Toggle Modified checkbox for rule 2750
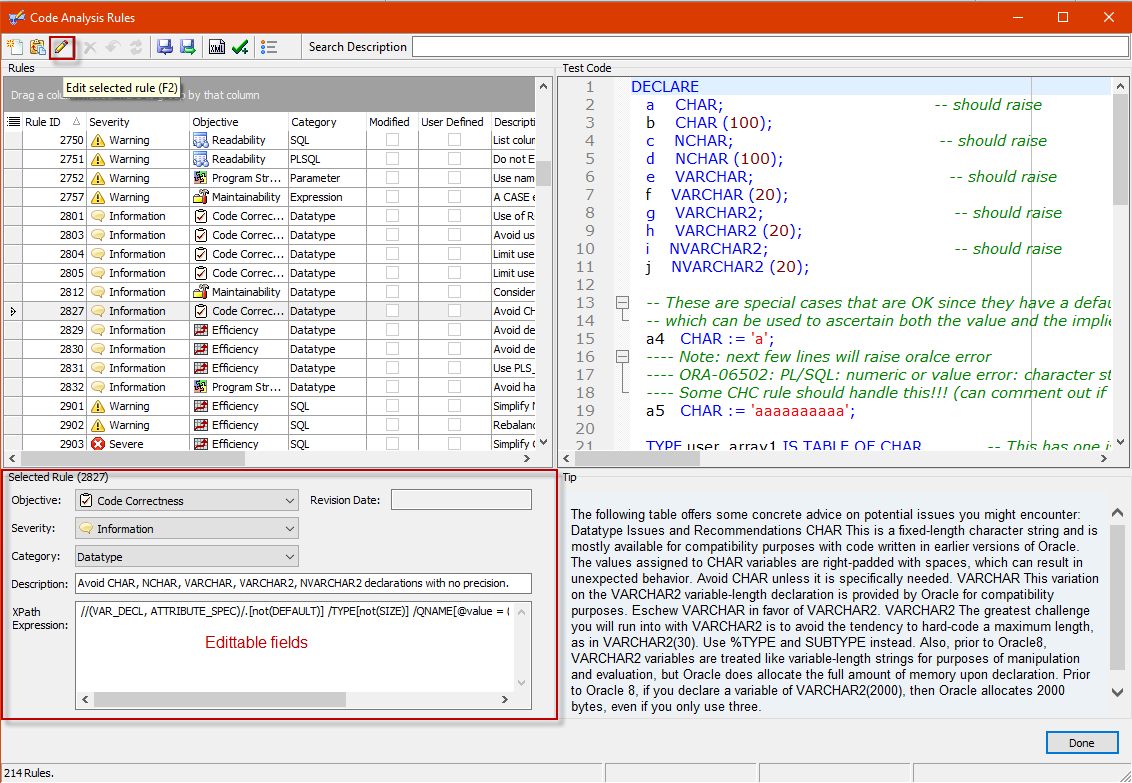Image resolution: width=1132 pixels, height=783 pixels. click(392, 141)
